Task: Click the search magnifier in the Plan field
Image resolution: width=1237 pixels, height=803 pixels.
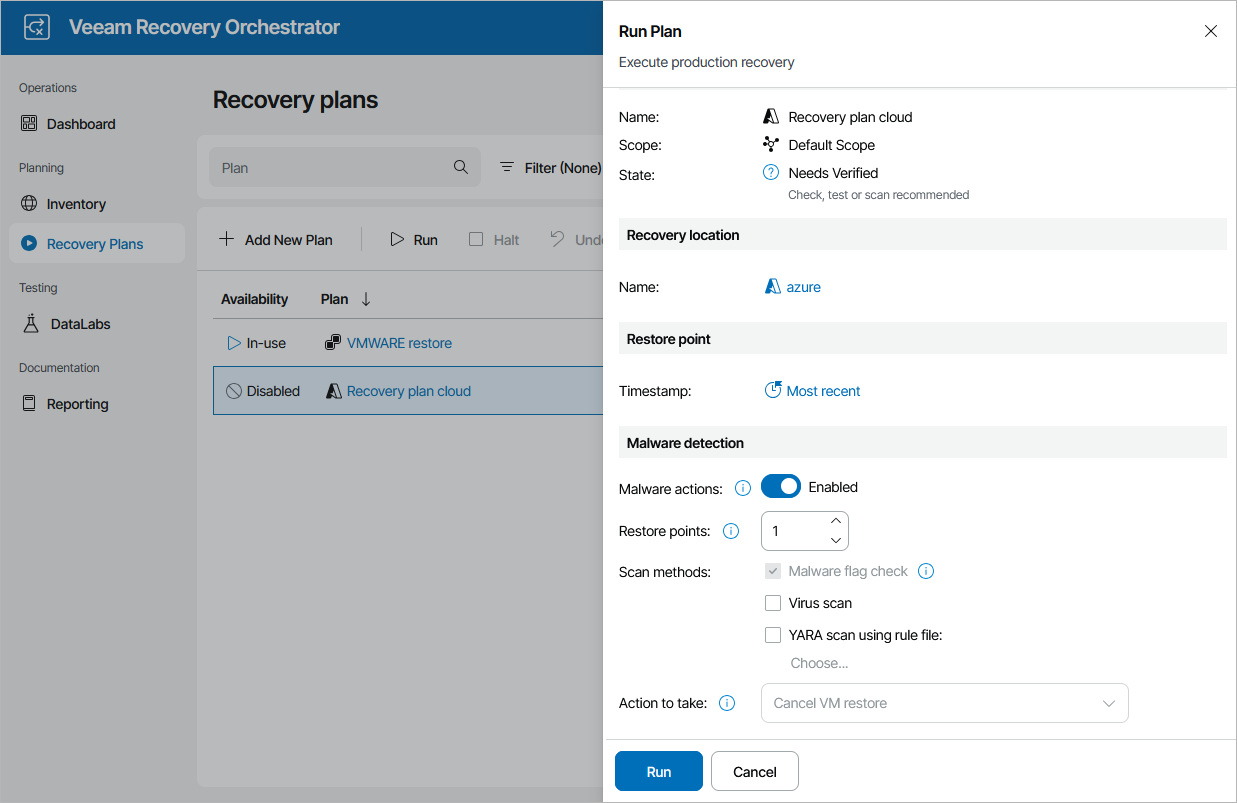Action: (461, 167)
